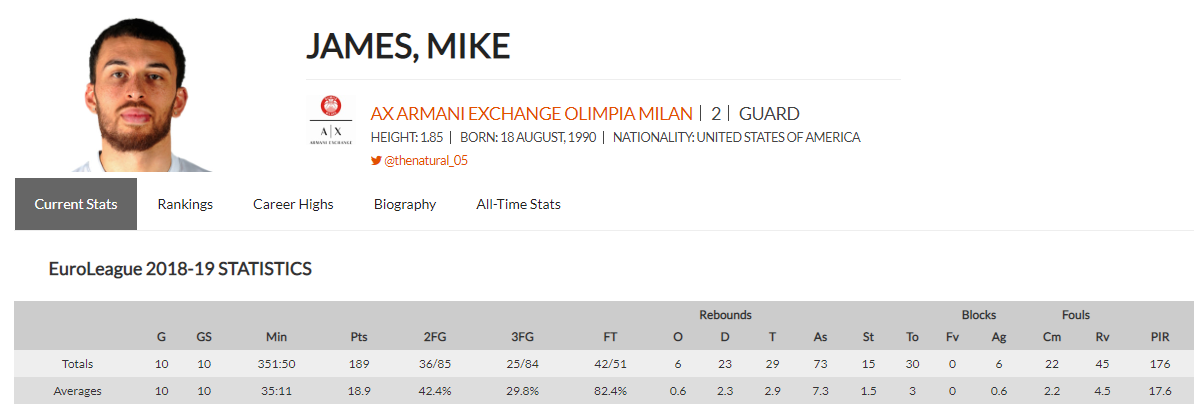Click the Rebounds column group header
This screenshot has height=418, width=1203.
[725, 315]
